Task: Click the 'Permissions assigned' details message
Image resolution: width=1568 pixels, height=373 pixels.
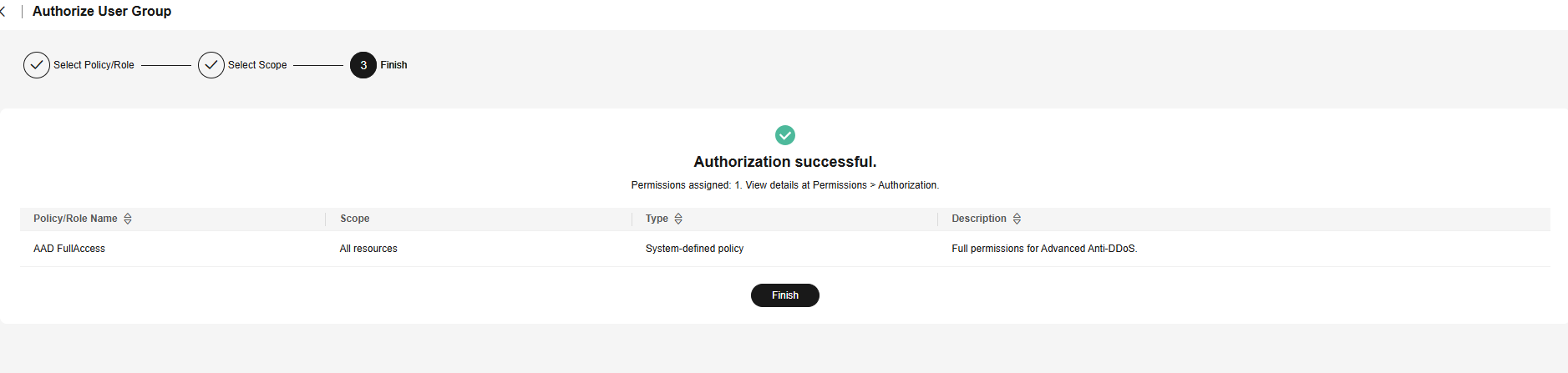Action: 784,185
